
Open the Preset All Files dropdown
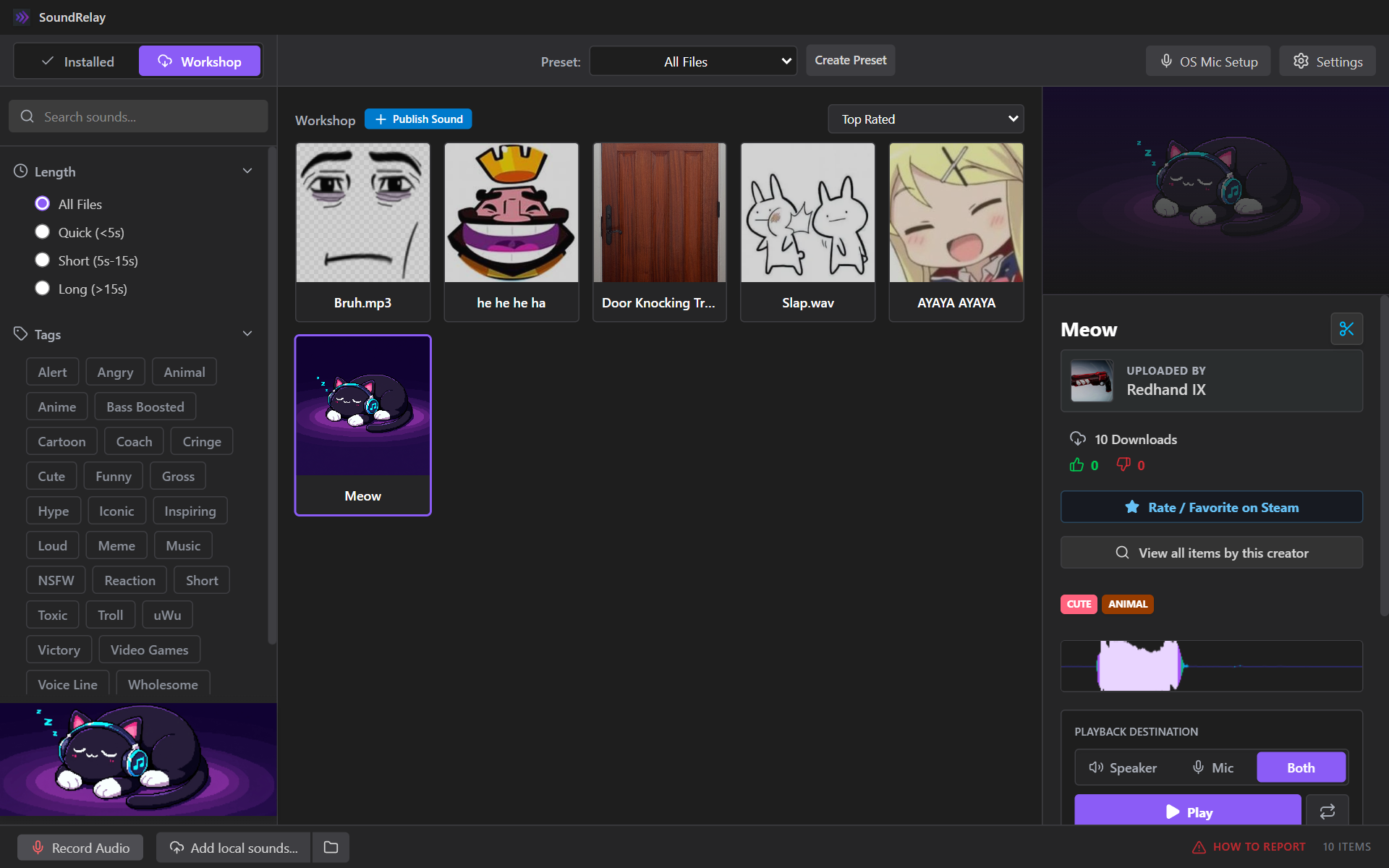click(693, 61)
